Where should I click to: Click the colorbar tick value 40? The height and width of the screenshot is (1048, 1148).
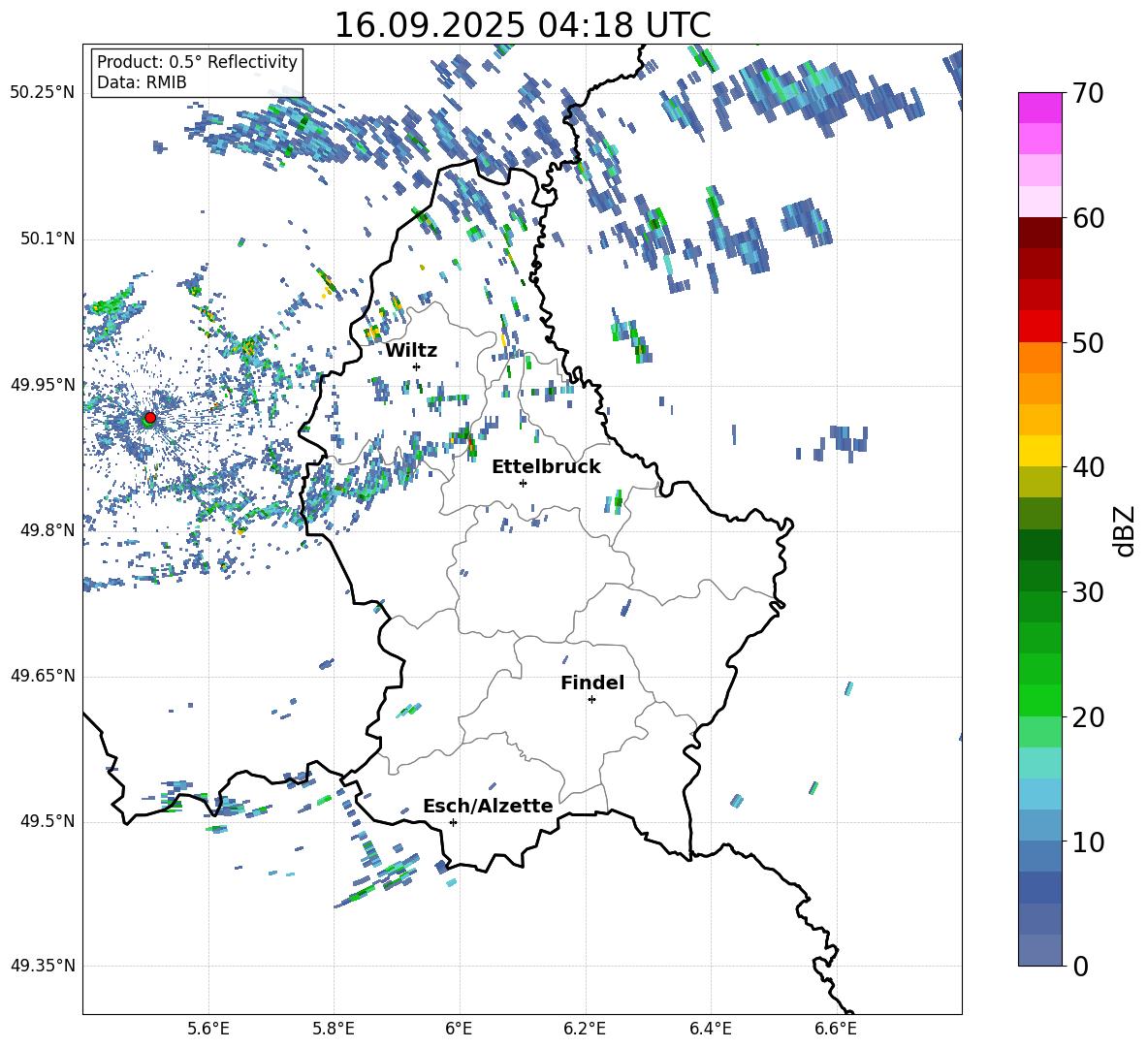pyautogui.click(x=1087, y=467)
